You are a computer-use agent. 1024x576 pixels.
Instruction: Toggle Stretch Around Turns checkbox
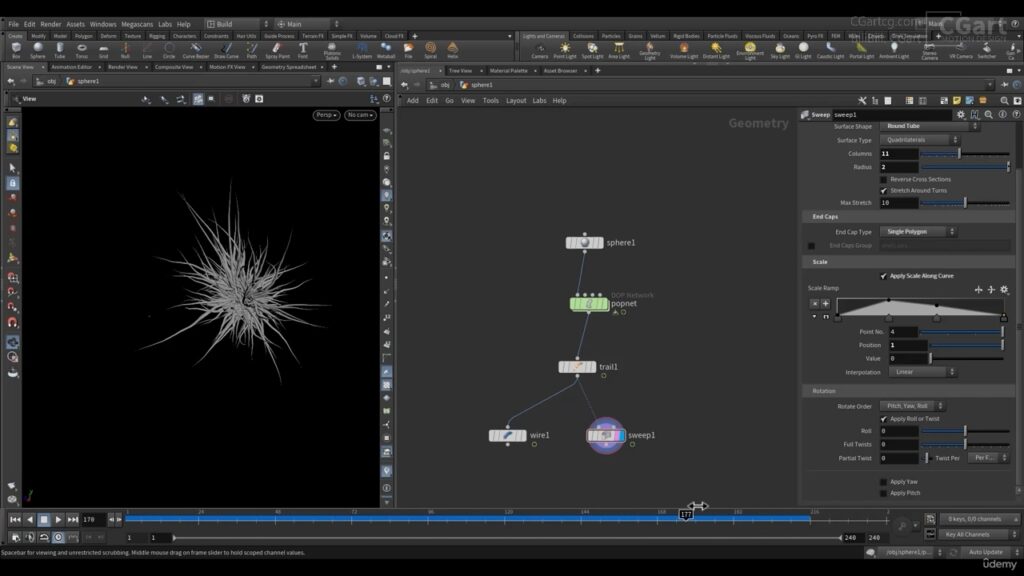[884, 191]
